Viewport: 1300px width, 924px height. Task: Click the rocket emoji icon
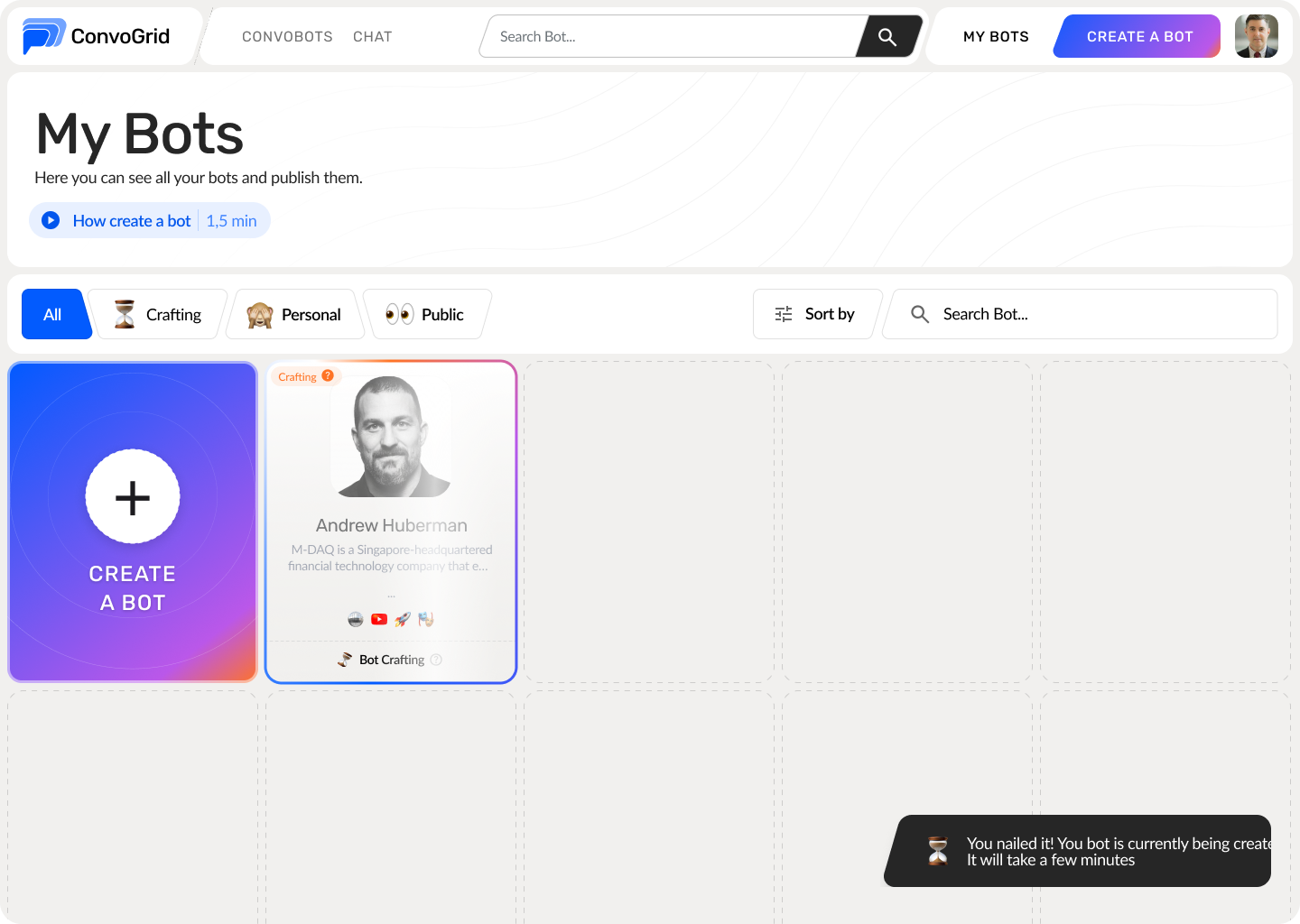pyautogui.click(x=403, y=619)
